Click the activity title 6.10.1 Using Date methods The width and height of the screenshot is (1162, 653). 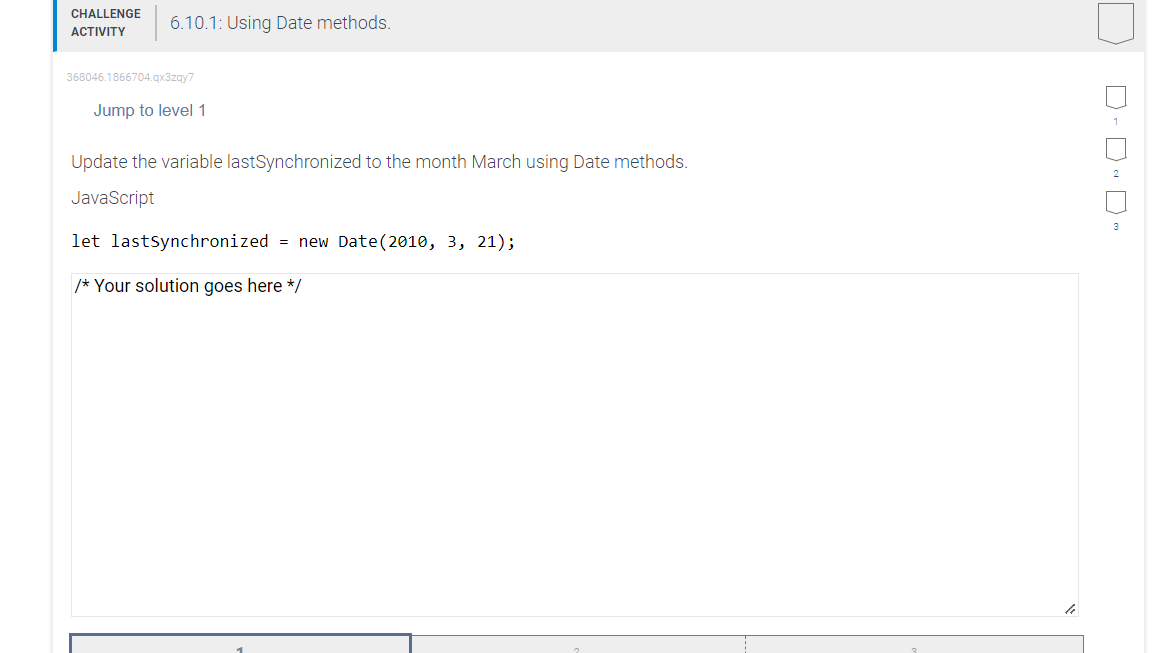[279, 22]
